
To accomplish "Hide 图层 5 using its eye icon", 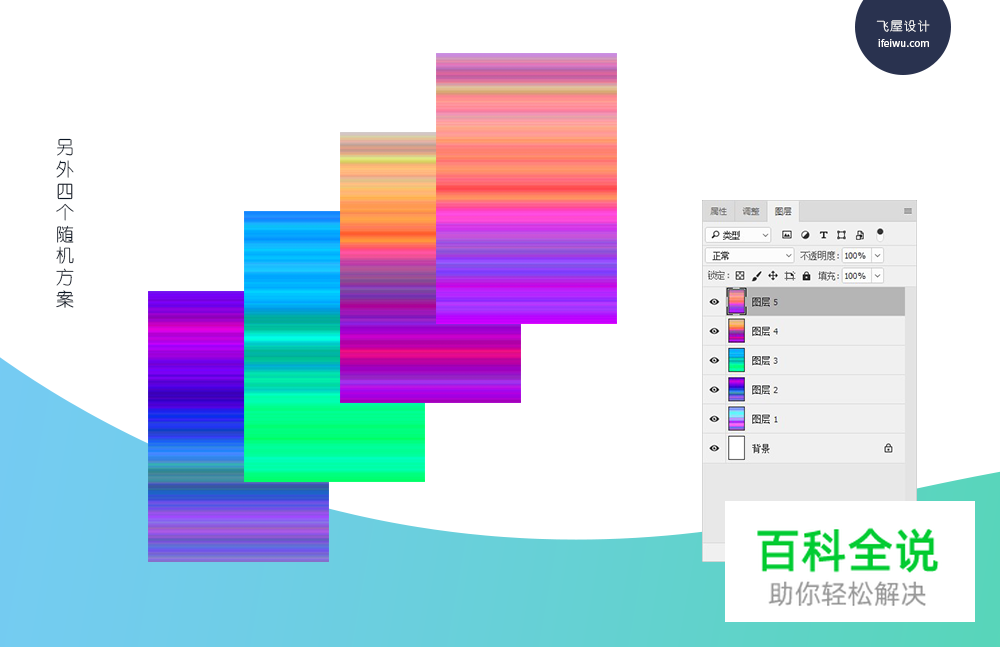I will (714, 302).
